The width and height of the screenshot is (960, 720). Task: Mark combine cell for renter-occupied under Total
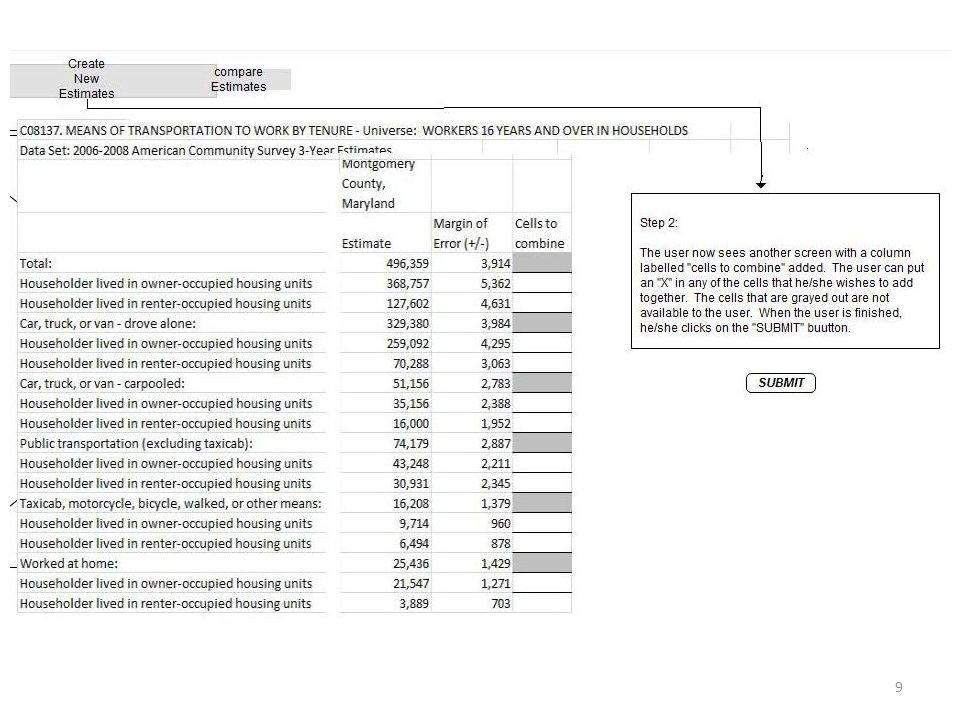click(542, 303)
